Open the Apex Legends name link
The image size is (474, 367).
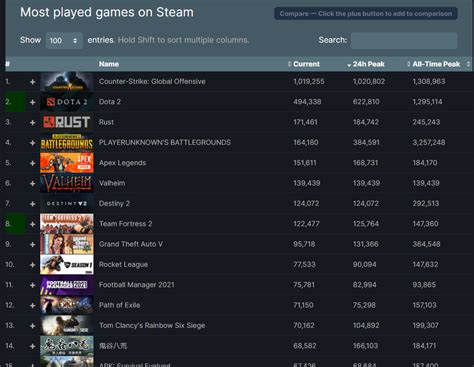[122, 163]
